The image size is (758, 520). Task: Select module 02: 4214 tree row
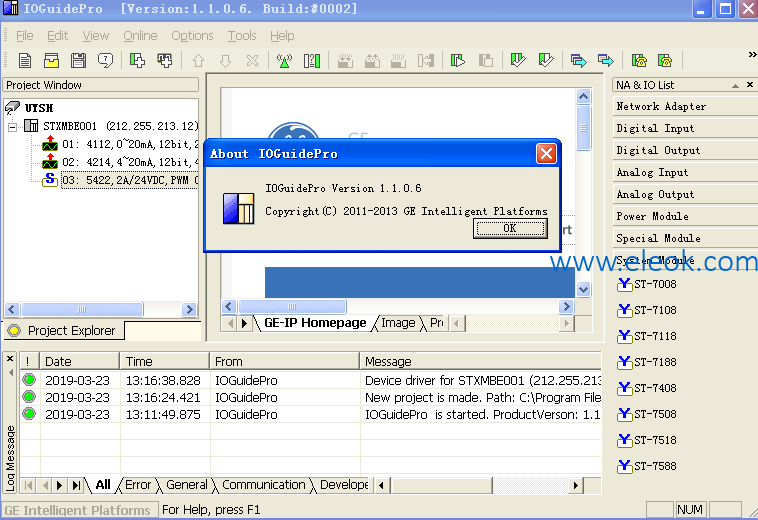[x=130, y=162]
